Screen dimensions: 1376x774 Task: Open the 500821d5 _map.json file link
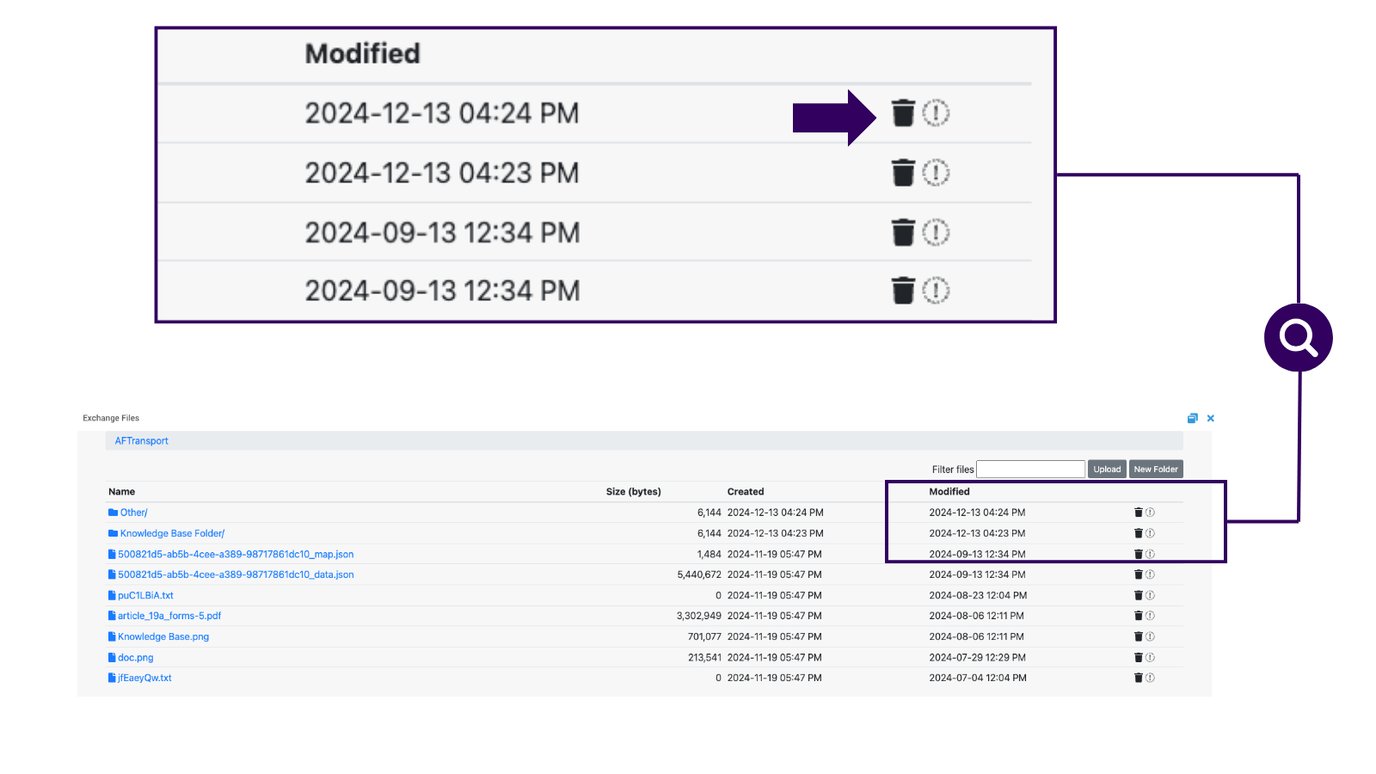click(x=232, y=554)
